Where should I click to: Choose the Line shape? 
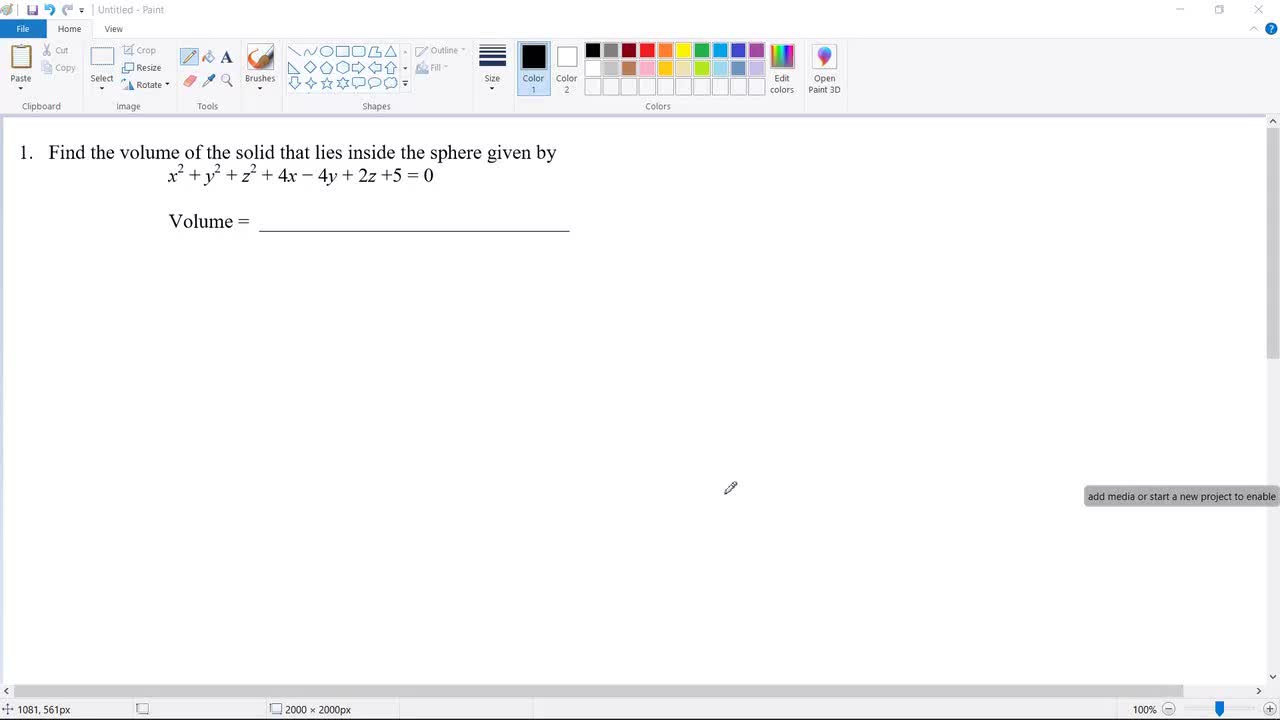point(294,52)
